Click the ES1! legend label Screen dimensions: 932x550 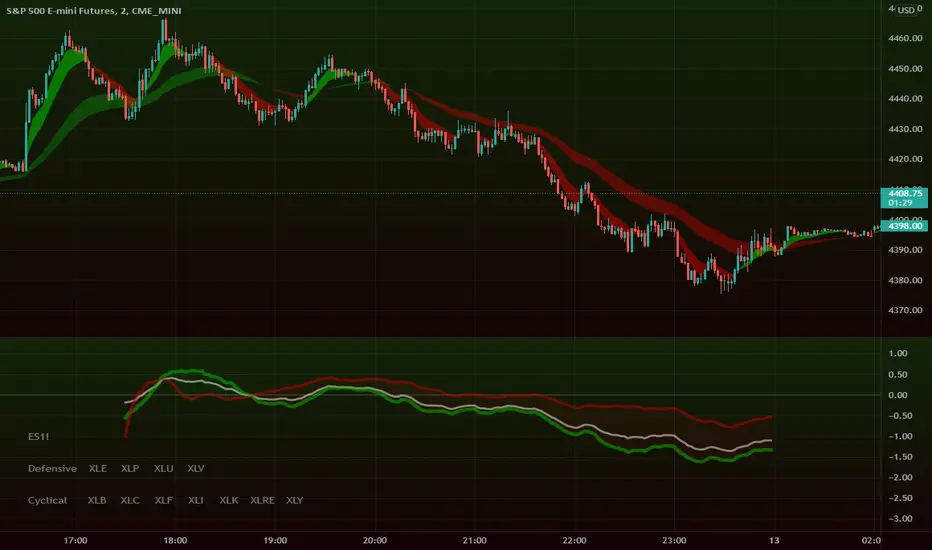point(39,436)
